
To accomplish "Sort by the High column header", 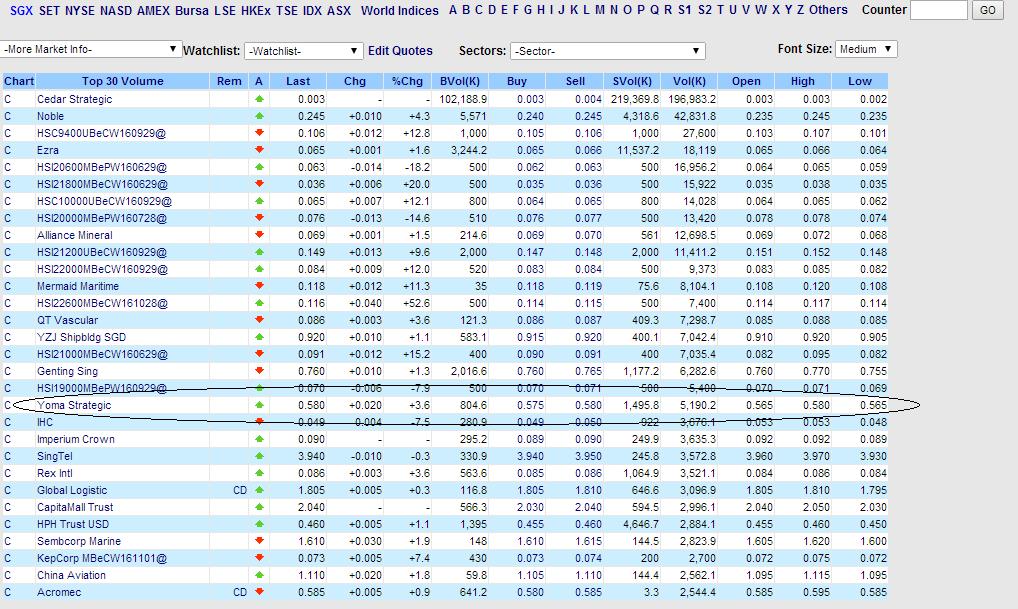I will pyautogui.click(x=802, y=81).
